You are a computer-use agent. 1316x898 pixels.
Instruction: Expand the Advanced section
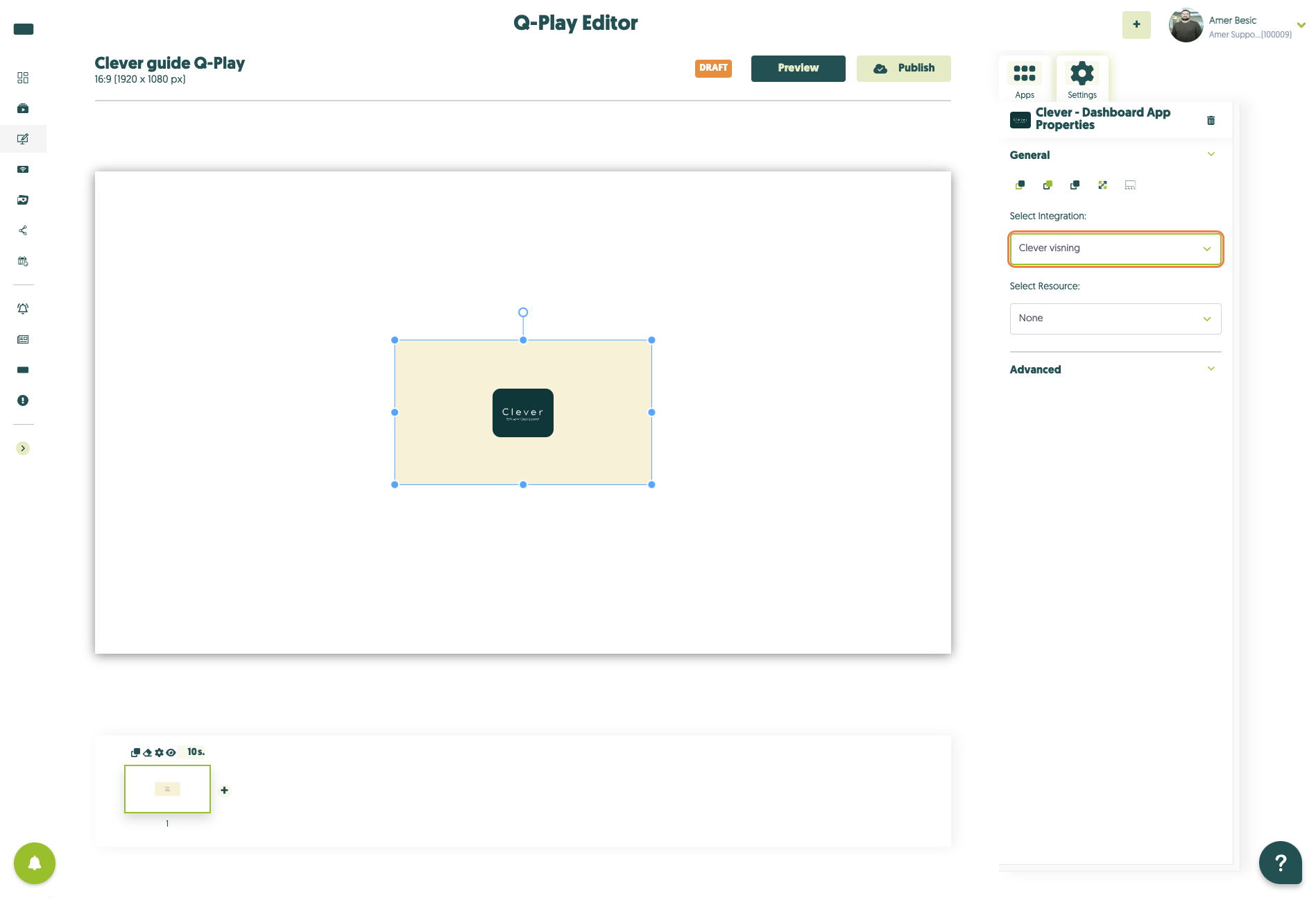(x=1211, y=369)
